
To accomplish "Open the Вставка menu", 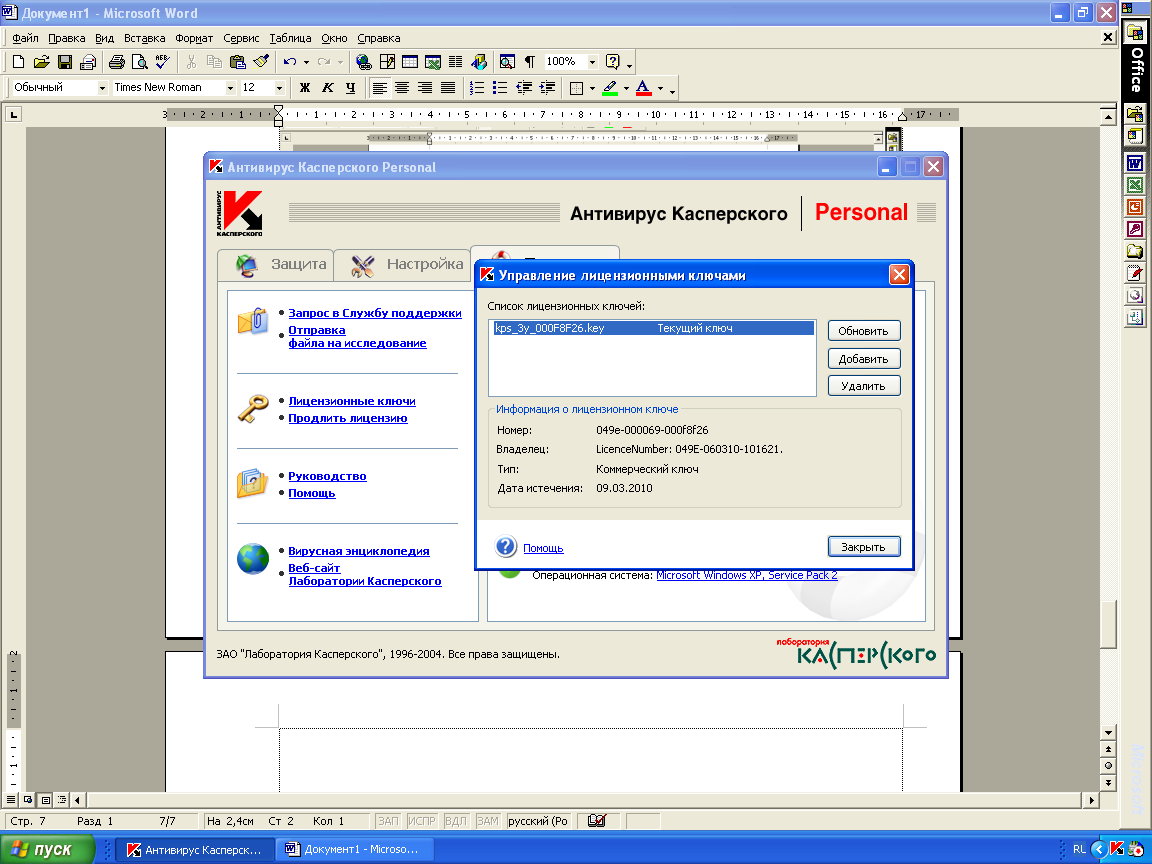I will [144, 38].
